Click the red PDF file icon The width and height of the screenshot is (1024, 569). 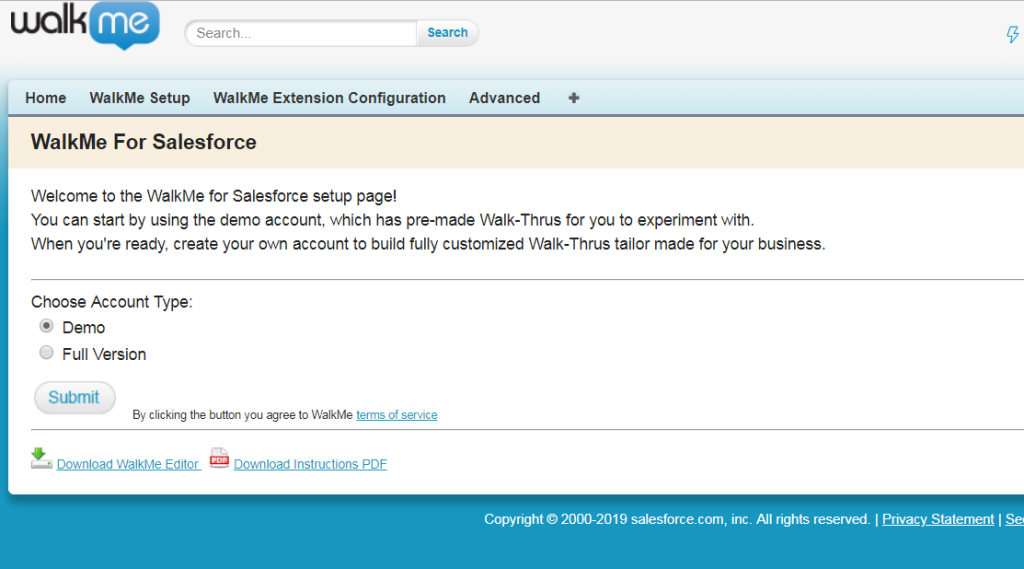[x=219, y=458]
